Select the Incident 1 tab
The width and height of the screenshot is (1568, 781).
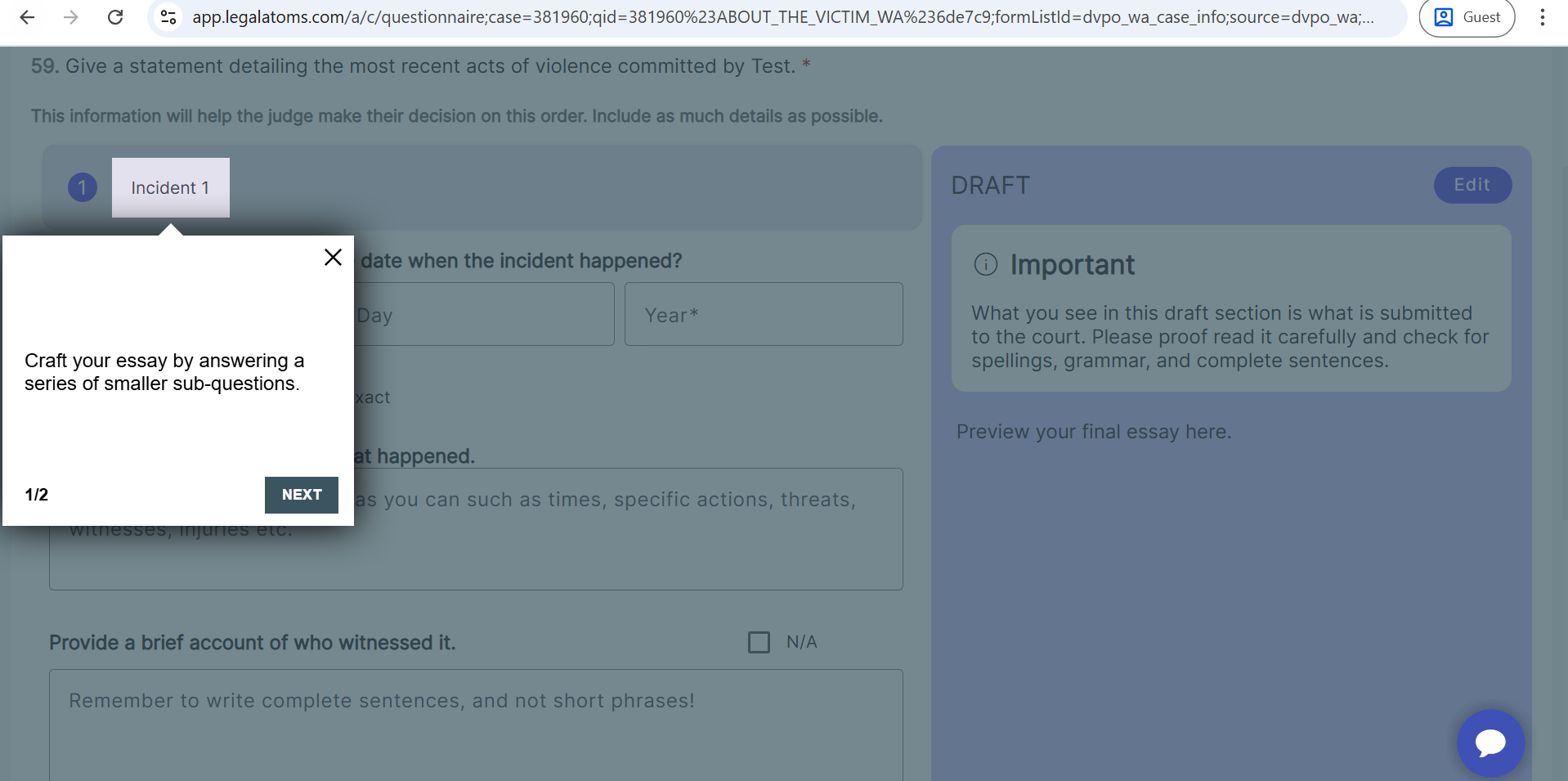(170, 188)
